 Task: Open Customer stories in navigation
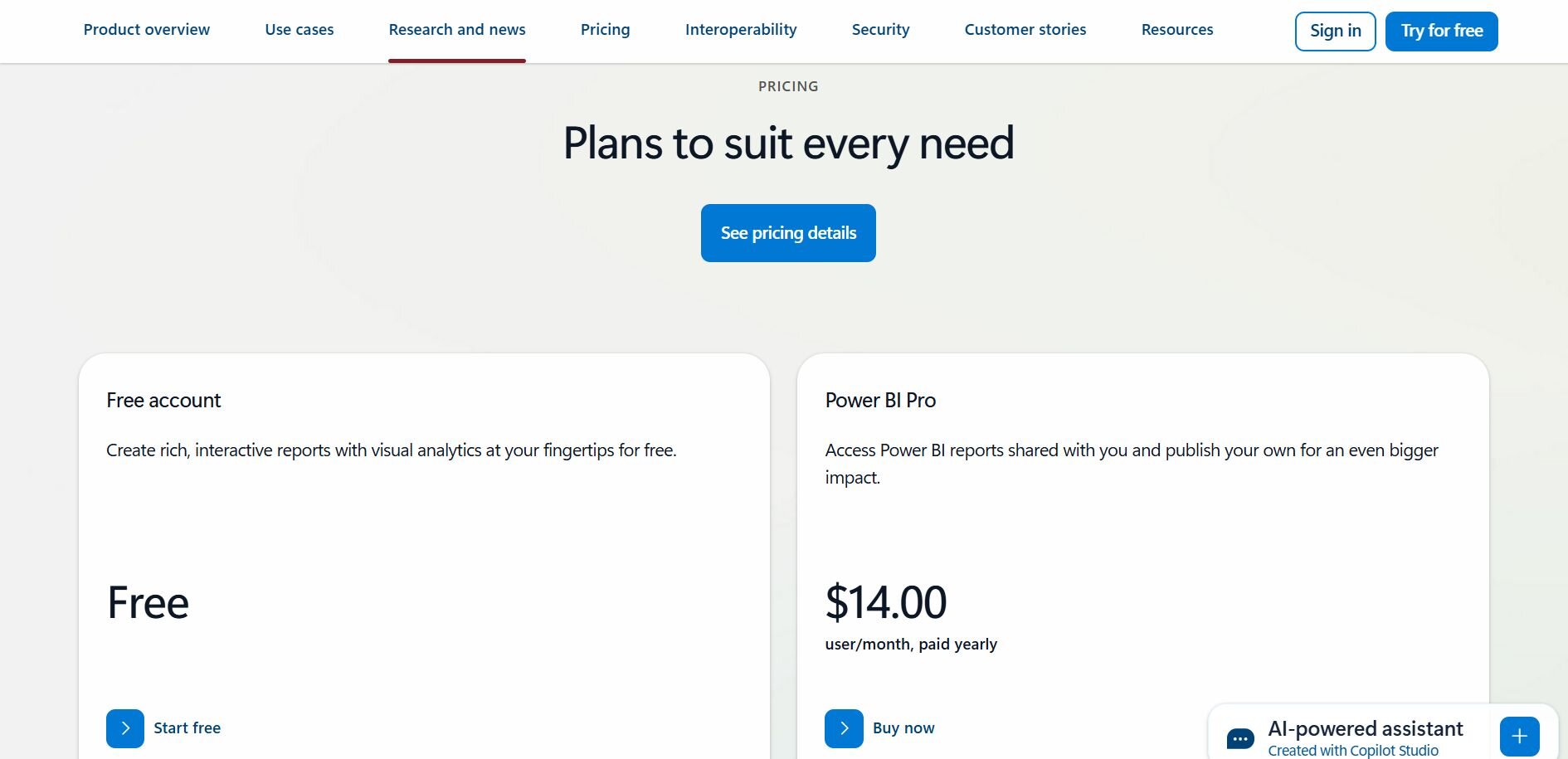point(1025,30)
